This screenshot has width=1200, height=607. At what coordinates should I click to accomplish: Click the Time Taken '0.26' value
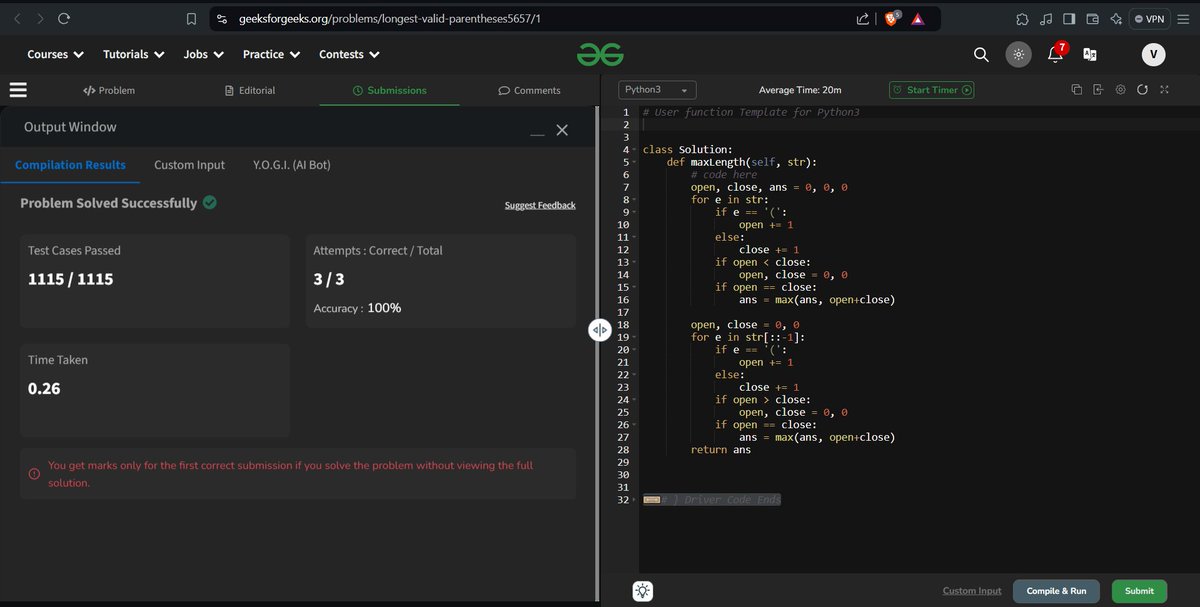tap(44, 388)
